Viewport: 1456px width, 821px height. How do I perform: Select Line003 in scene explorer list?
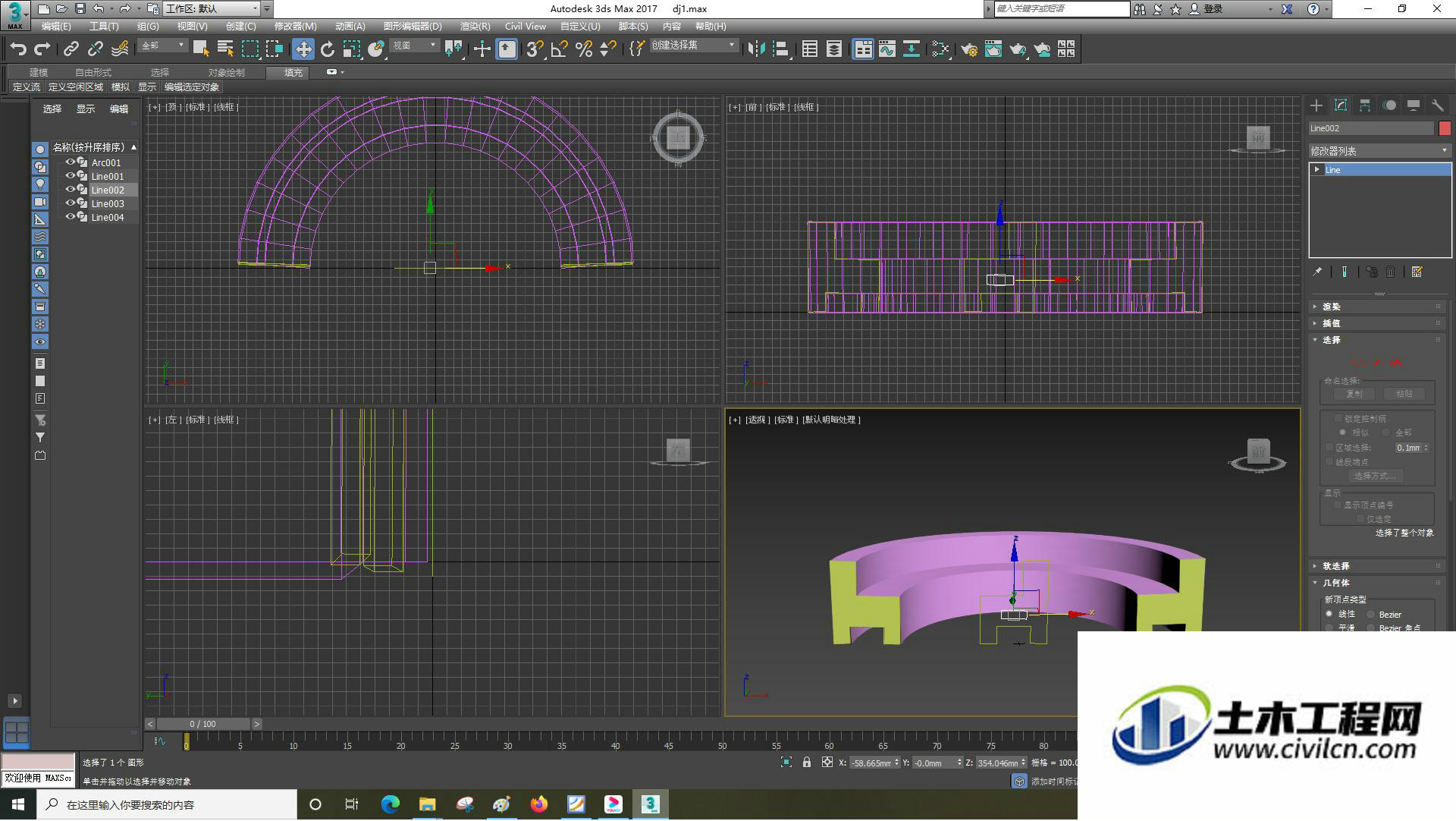(108, 203)
